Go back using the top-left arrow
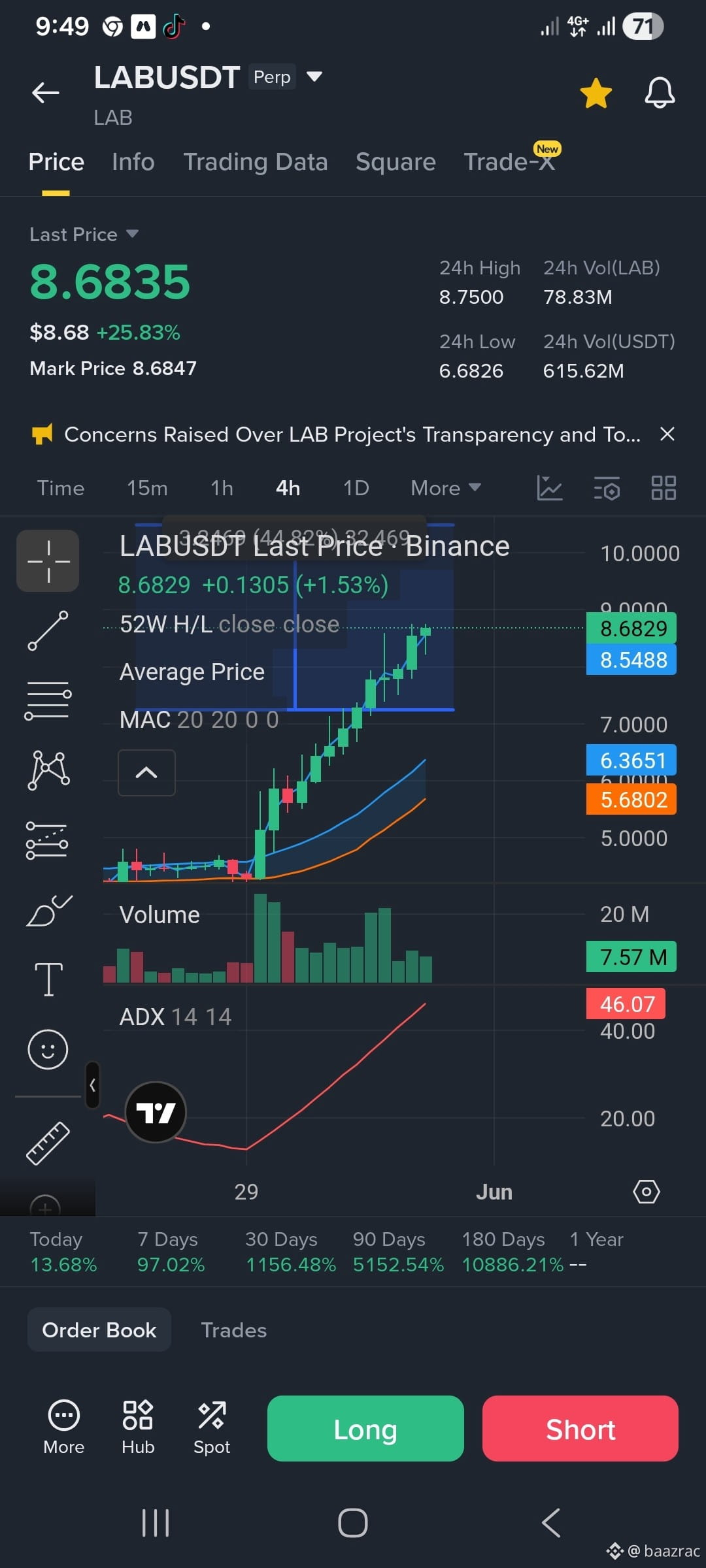Image resolution: width=706 pixels, height=1568 pixels. (46, 93)
